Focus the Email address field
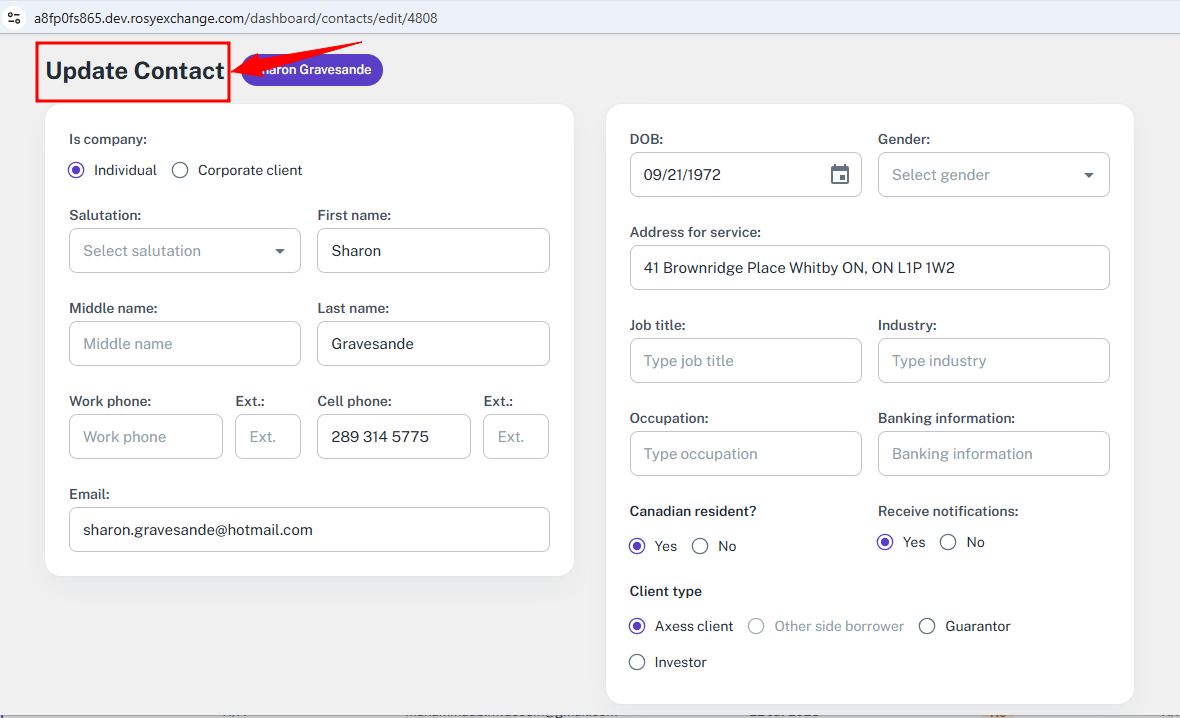This screenshot has height=718, width=1180. tap(309, 530)
